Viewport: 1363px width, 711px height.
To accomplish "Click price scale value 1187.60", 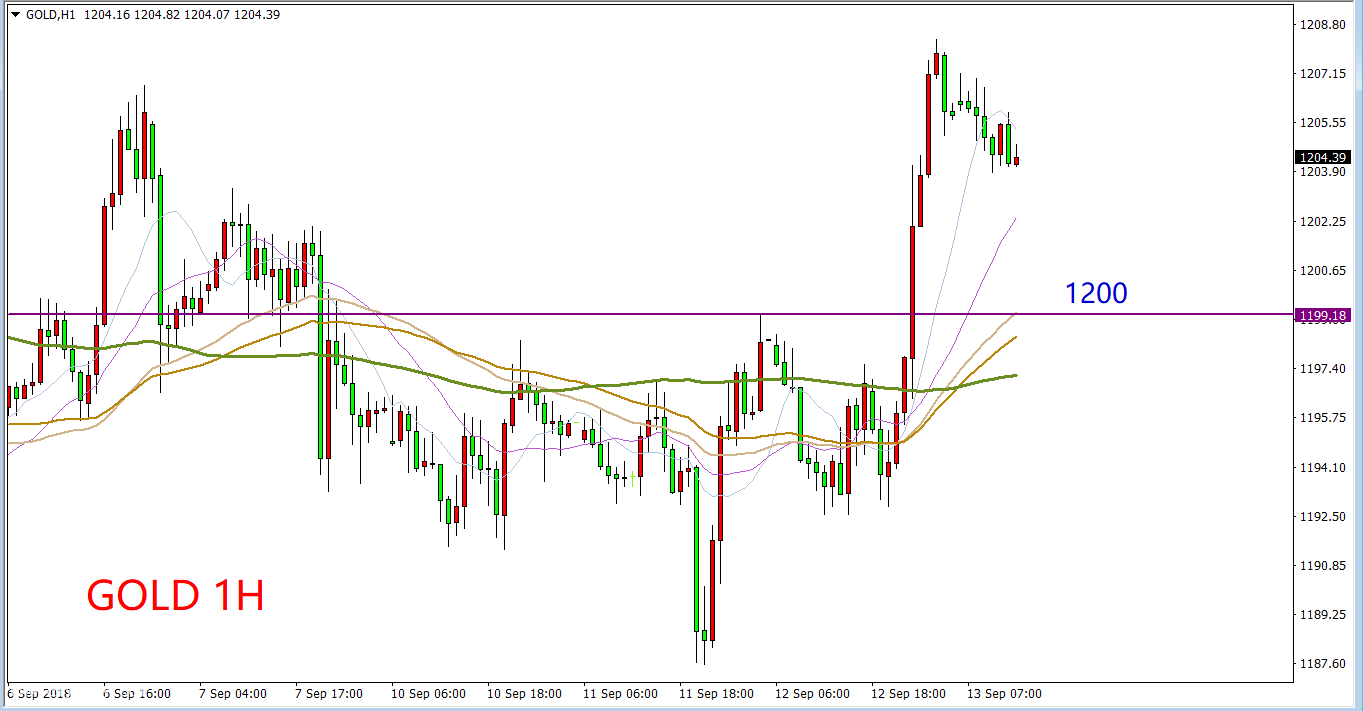I will pyautogui.click(x=1323, y=663).
